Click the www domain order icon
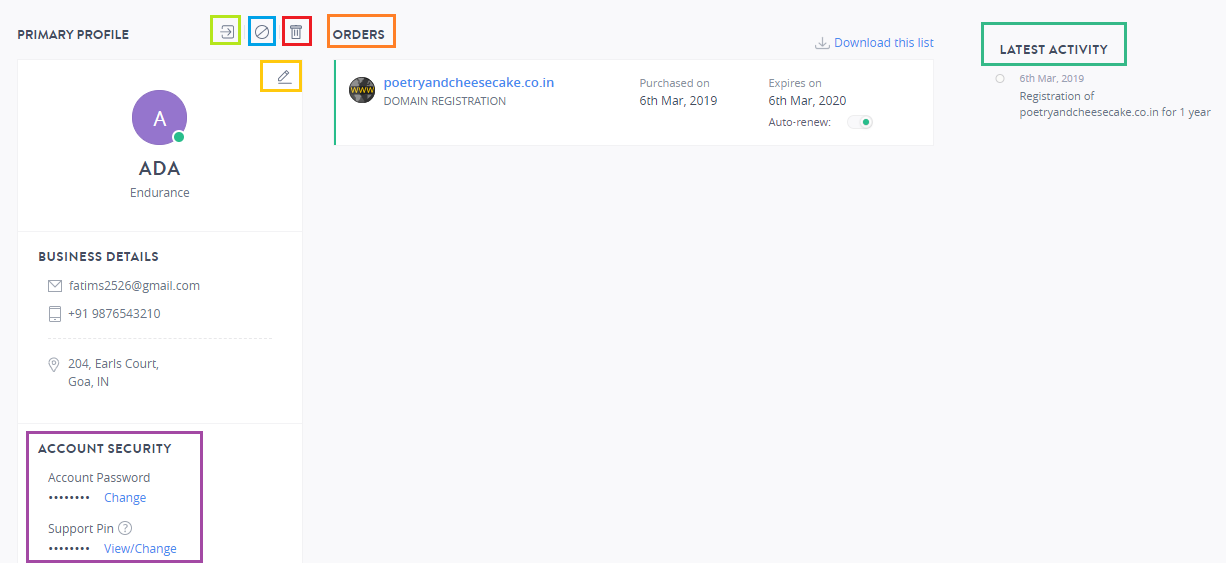1226x563 pixels. 362,90
